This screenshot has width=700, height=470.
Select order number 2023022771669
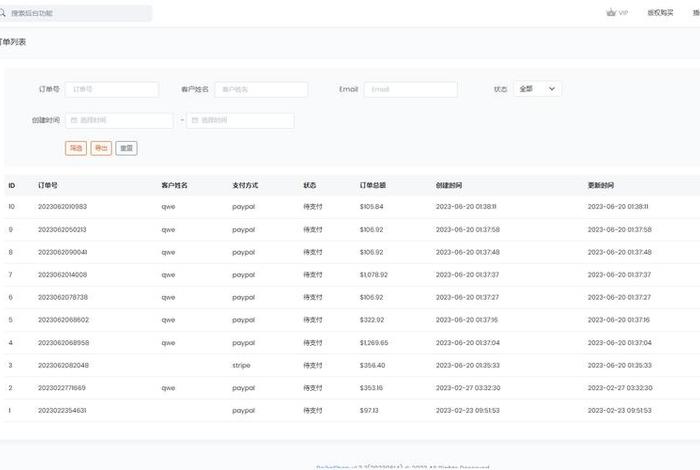coord(62,388)
